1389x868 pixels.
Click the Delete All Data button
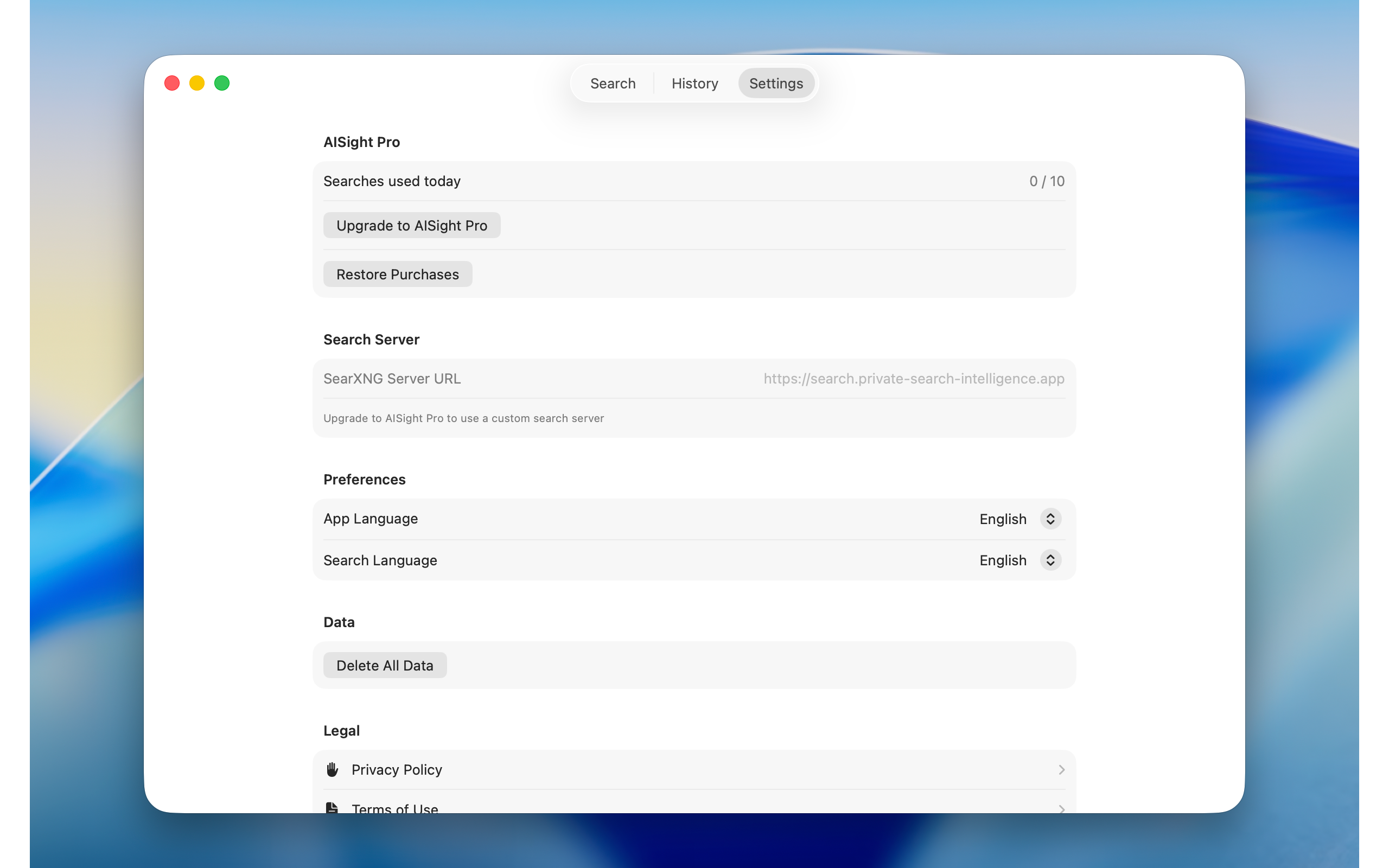[x=385, y=665]
